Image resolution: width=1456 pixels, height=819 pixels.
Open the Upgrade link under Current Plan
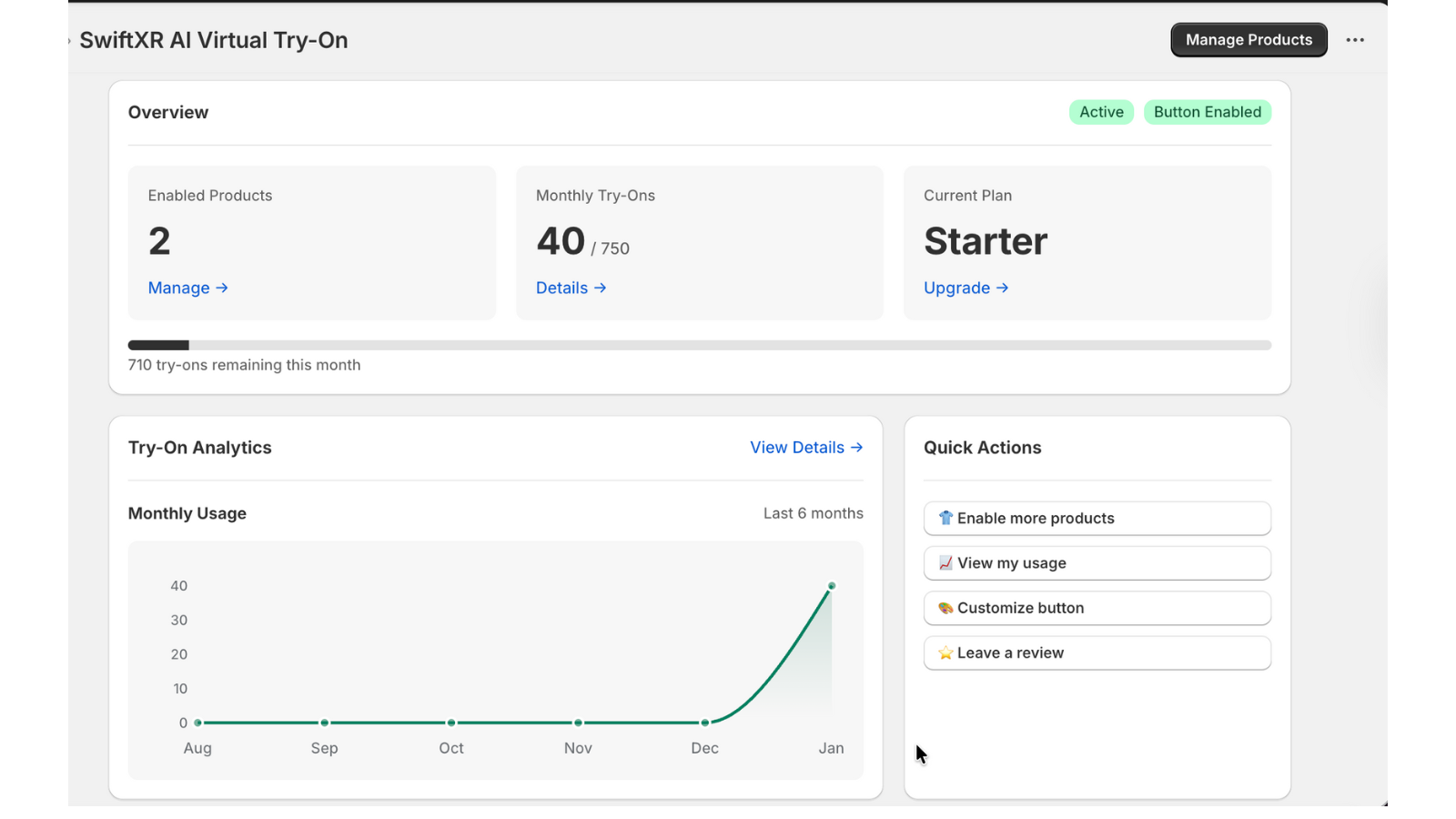[957, 288]
